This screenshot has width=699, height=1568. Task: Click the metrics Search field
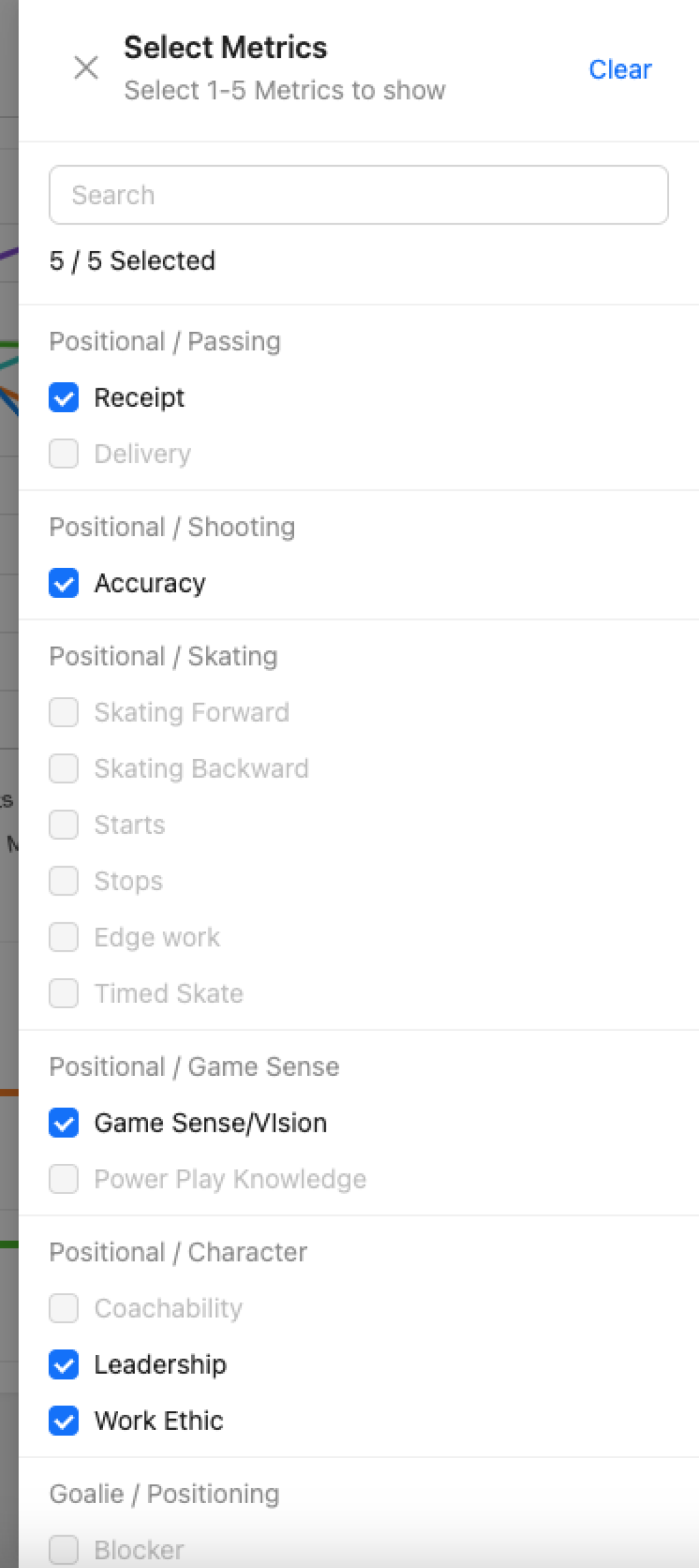tap(358, 195)
